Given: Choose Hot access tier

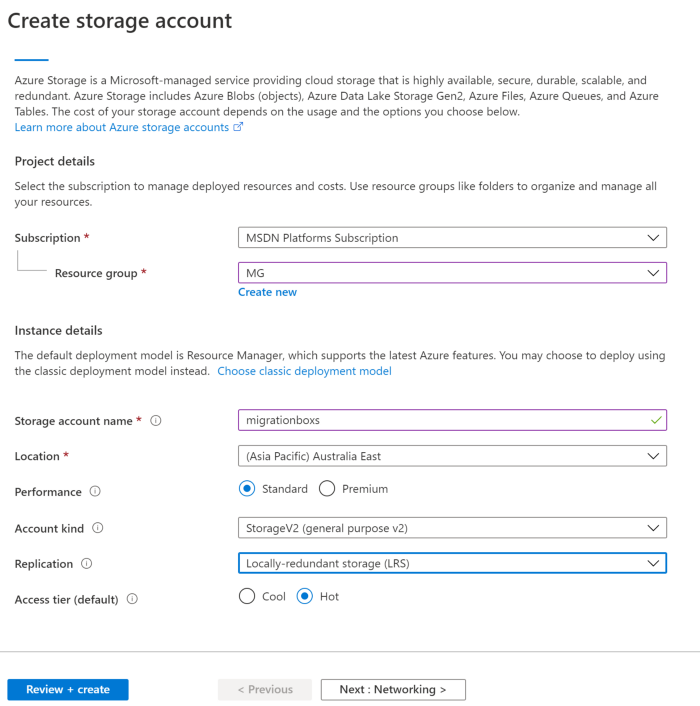Looking at the screenshot, I should pos(305,596).
